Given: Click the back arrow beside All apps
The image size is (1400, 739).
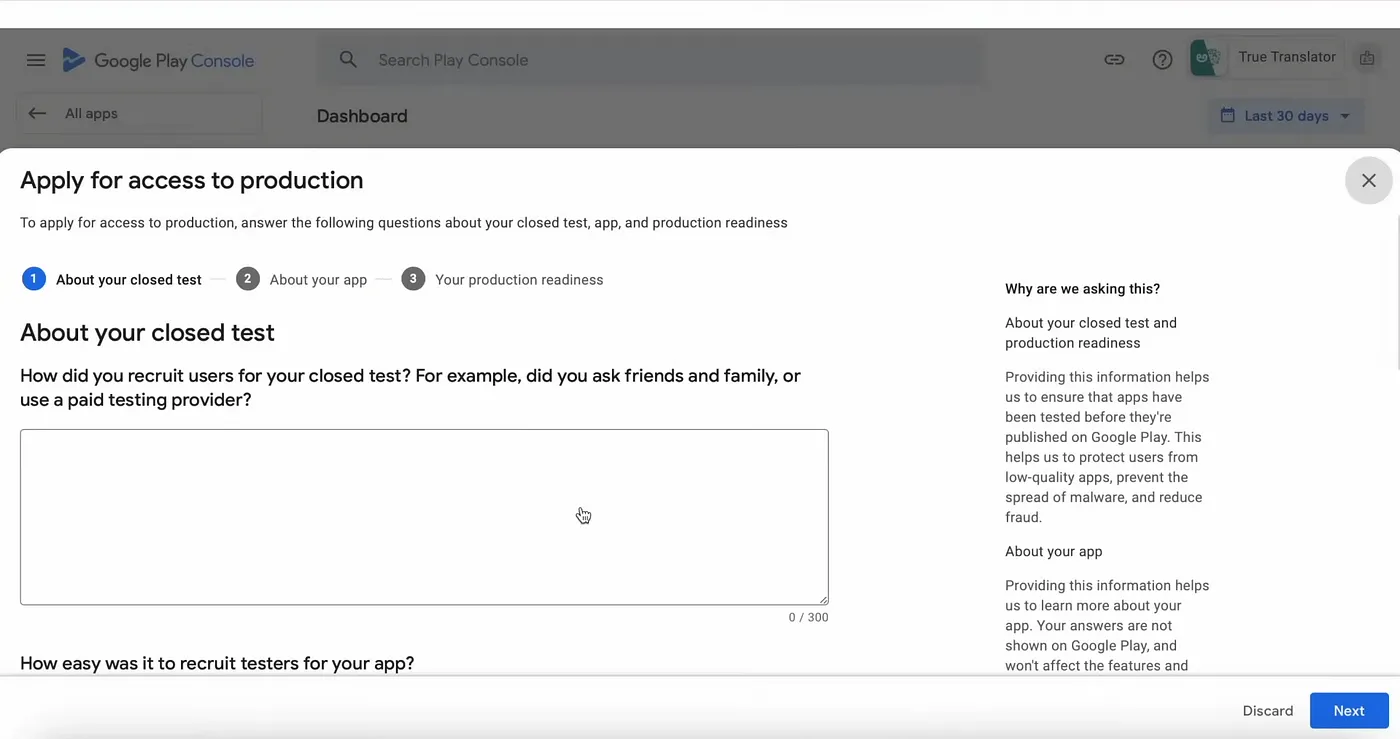Looking at the screenshot, I should click(37, 114).
